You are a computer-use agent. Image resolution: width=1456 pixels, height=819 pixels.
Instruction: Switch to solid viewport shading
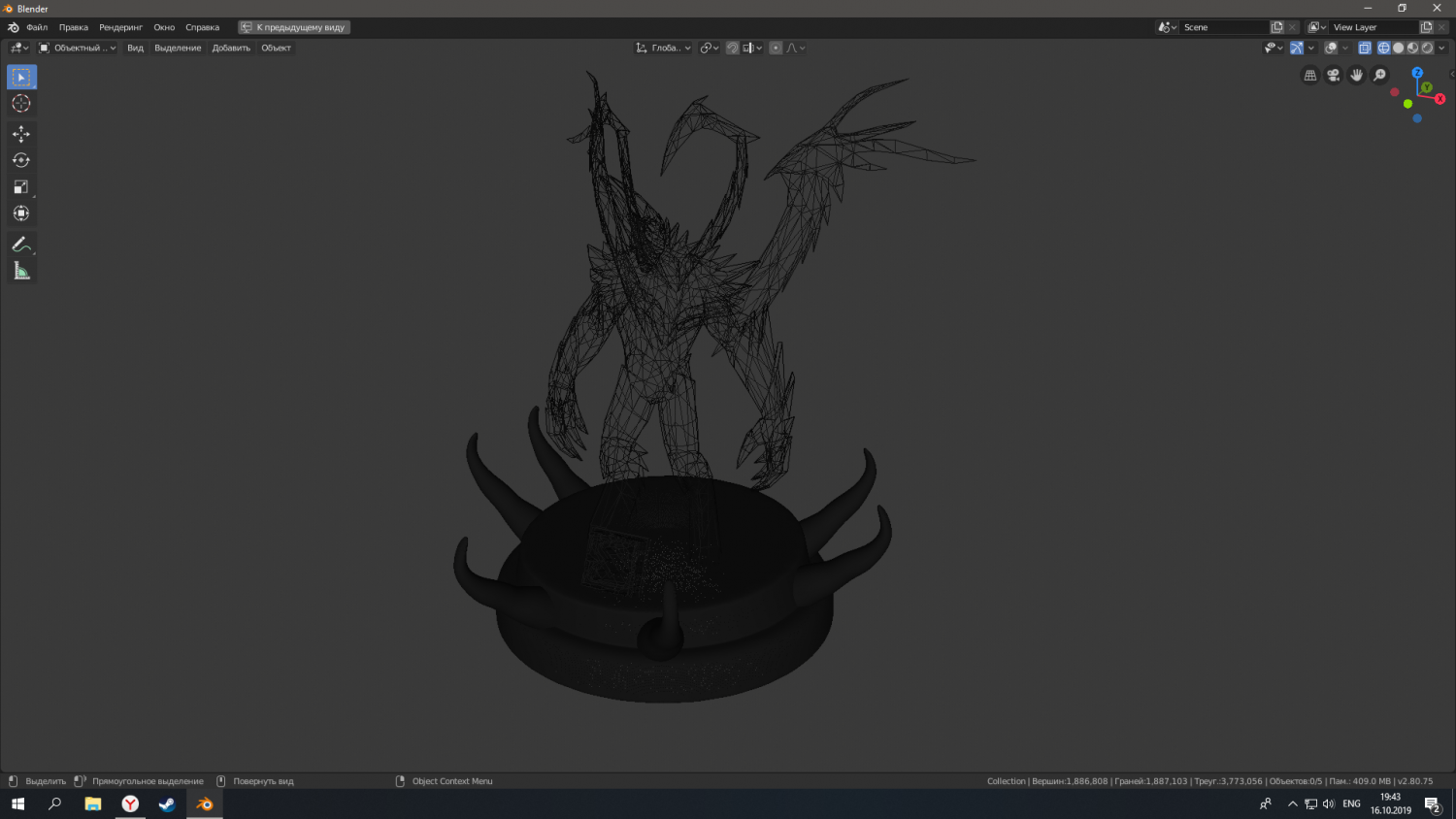point(1398,48)
